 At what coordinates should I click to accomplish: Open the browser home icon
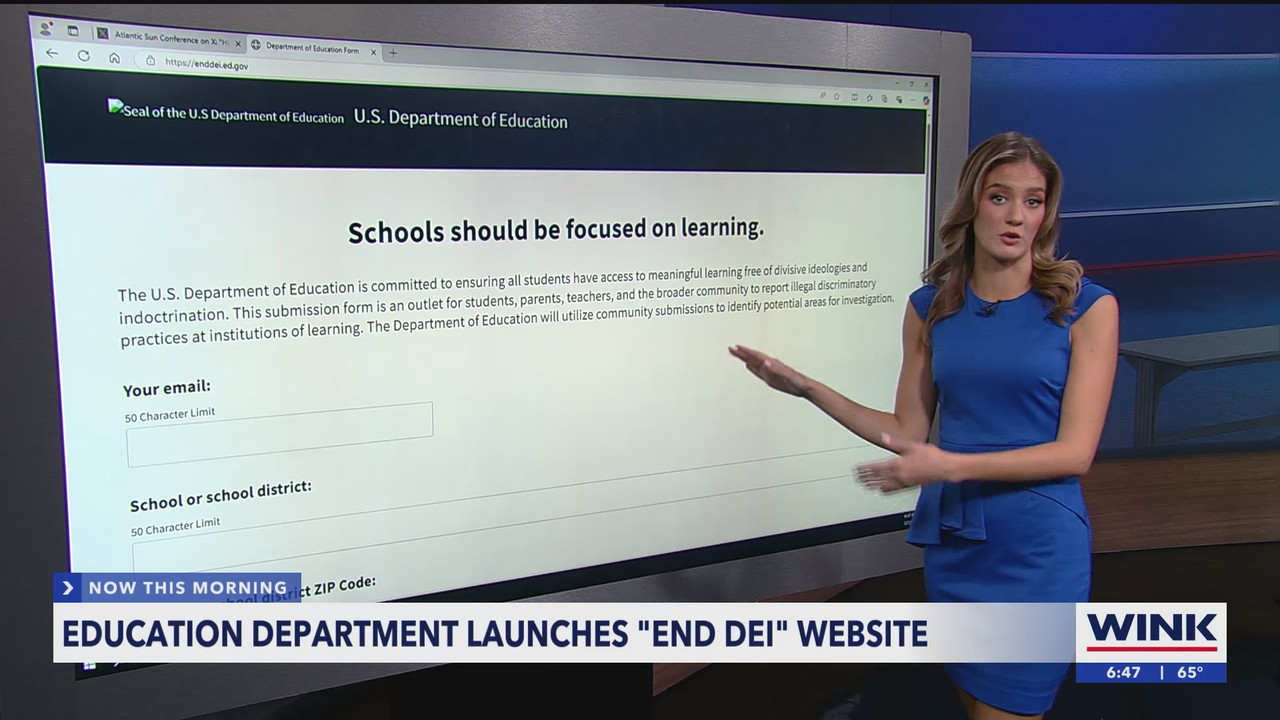(x=115, y=58)
